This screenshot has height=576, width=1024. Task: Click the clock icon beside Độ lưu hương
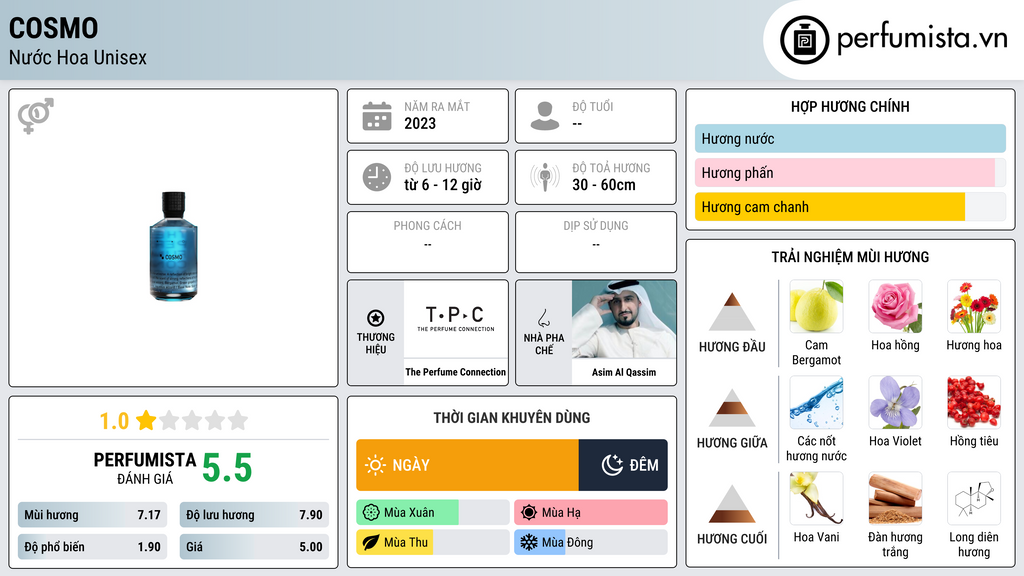tap(377, 177)
